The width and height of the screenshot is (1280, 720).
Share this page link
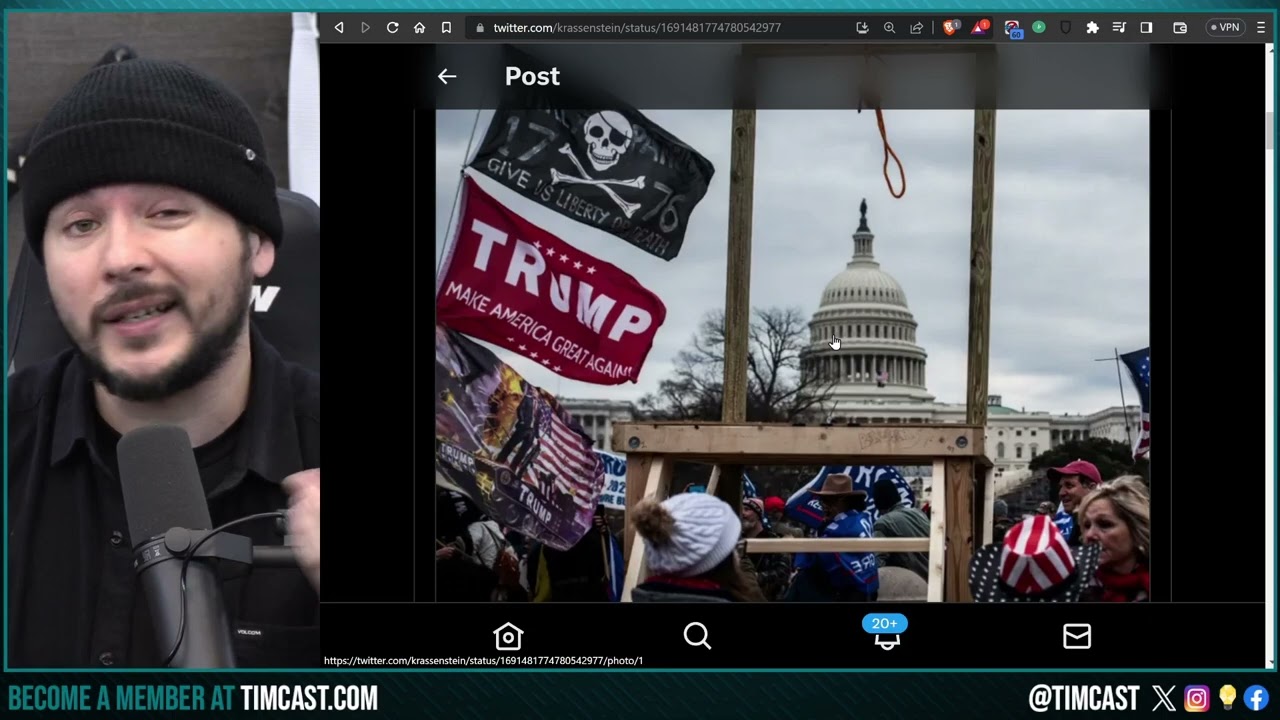click(916, 28)
